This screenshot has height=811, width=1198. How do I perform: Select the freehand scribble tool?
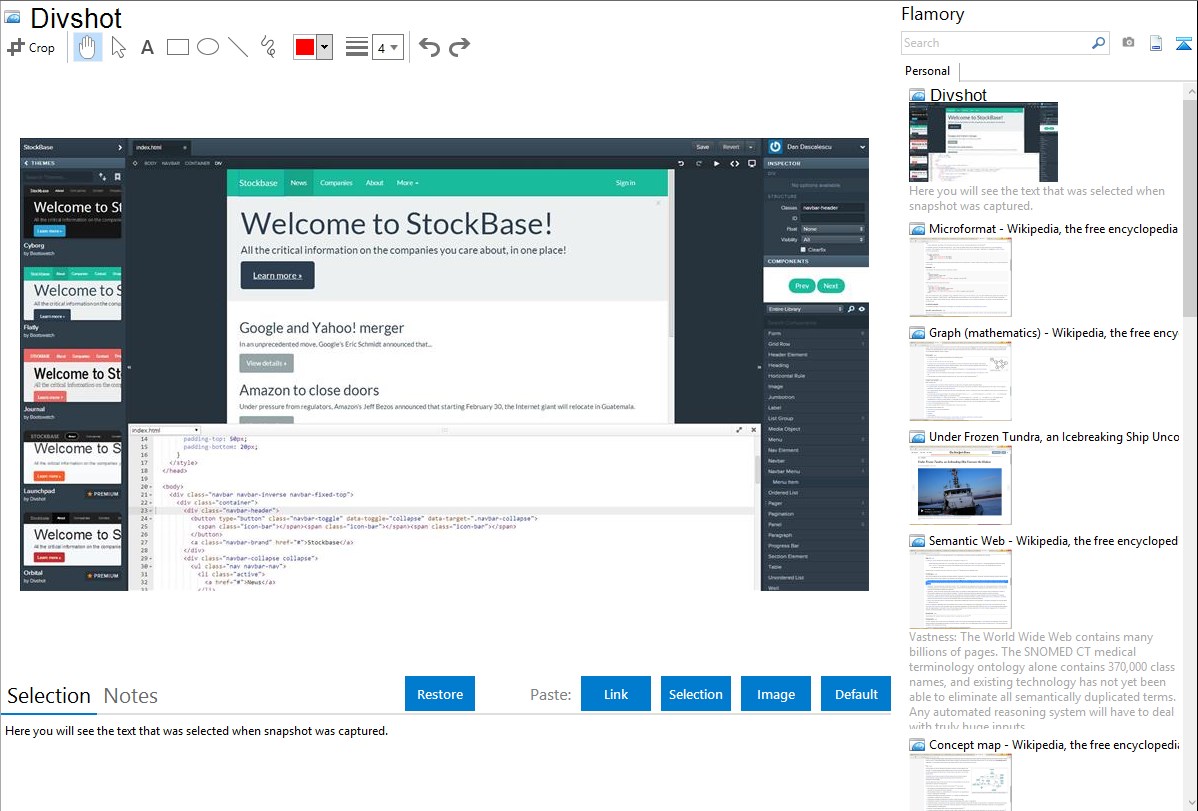coord(268,47)
